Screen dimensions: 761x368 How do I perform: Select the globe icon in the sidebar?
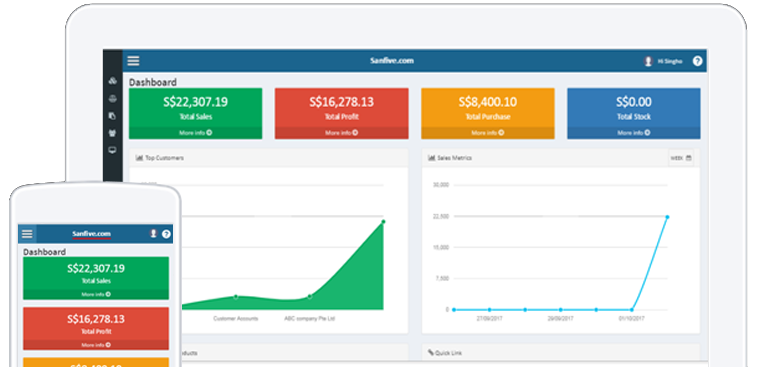[x=113, y=99]
